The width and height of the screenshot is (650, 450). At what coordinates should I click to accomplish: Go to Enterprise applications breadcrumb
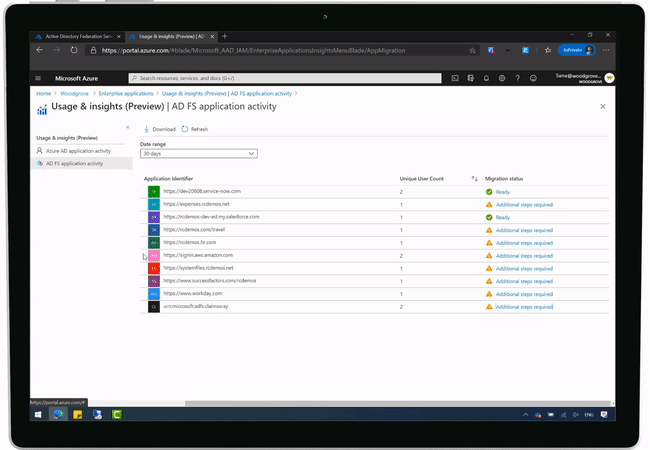(126, 93)
